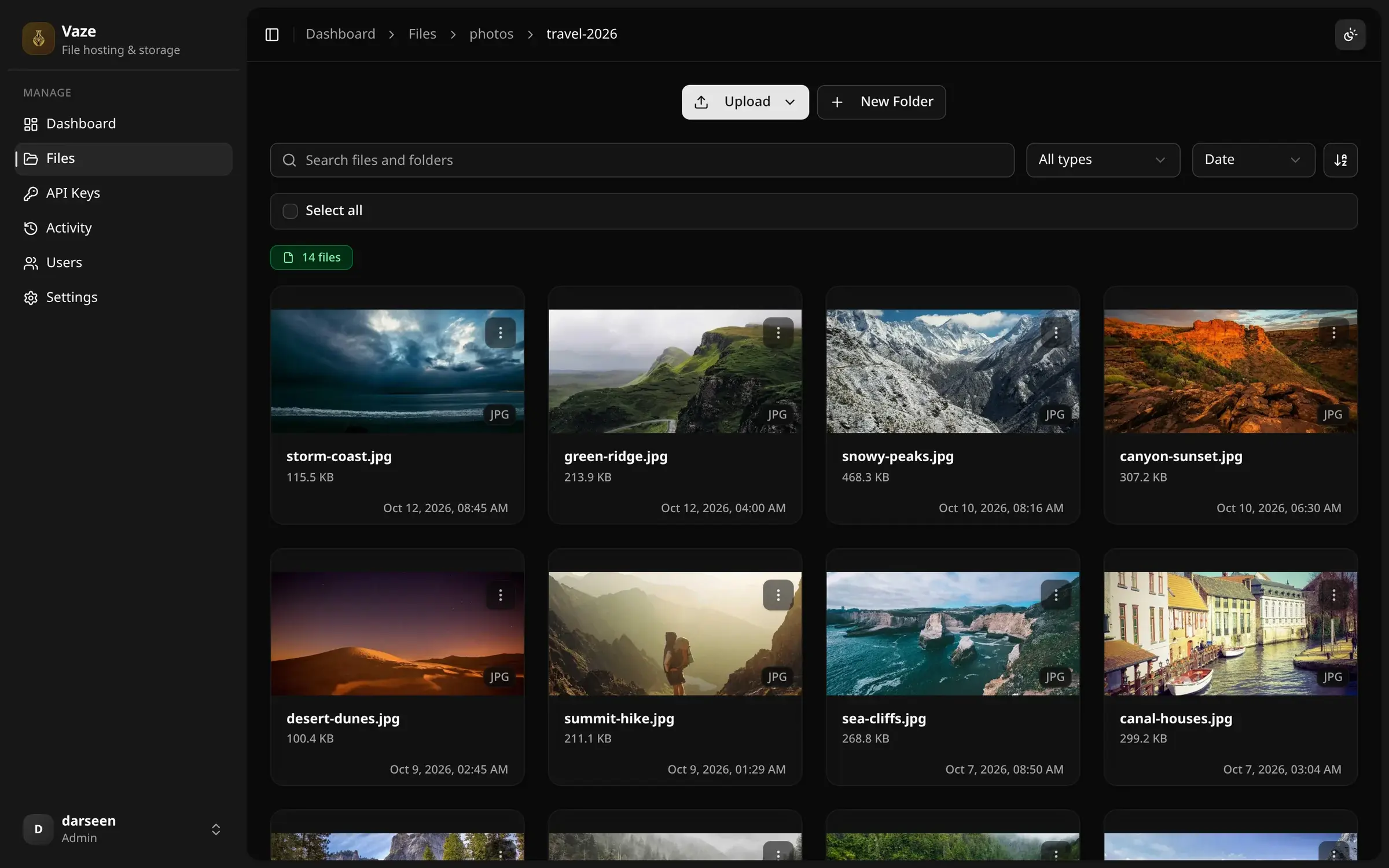Click the sort direction icon
Viewport: 1389px width, 868px height.
[x=1340, y=160]
